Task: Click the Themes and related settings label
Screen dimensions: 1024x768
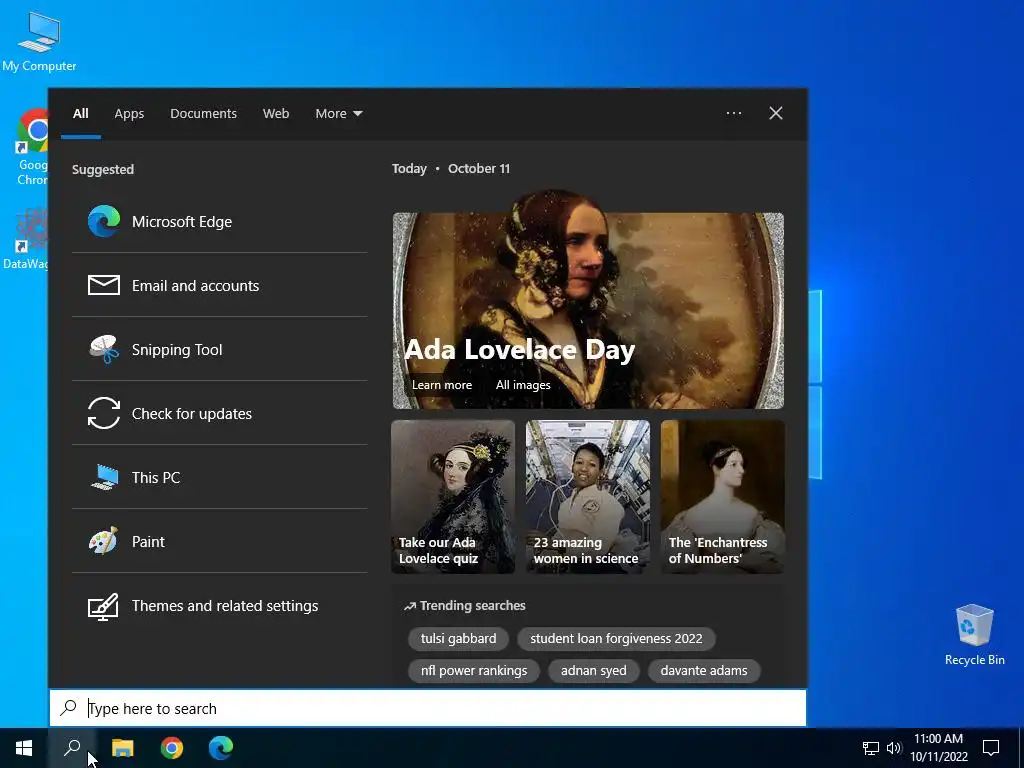Action: [x=225, y=606]
